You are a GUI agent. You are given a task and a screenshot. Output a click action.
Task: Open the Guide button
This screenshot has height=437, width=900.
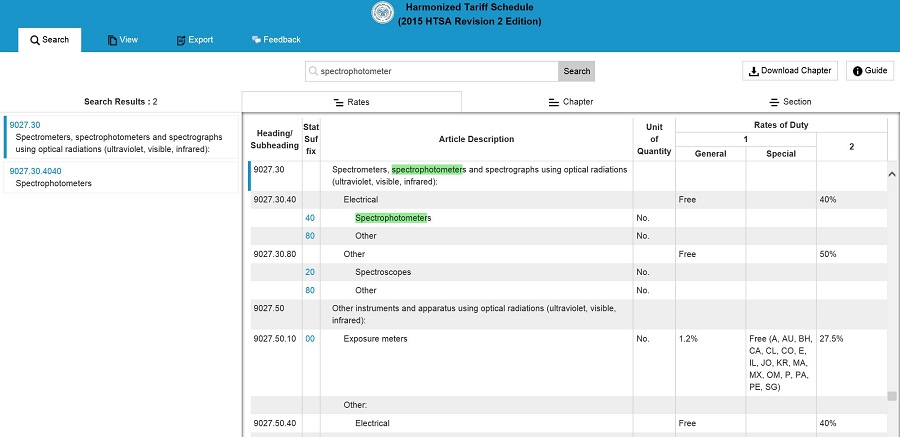coord(870,71)
